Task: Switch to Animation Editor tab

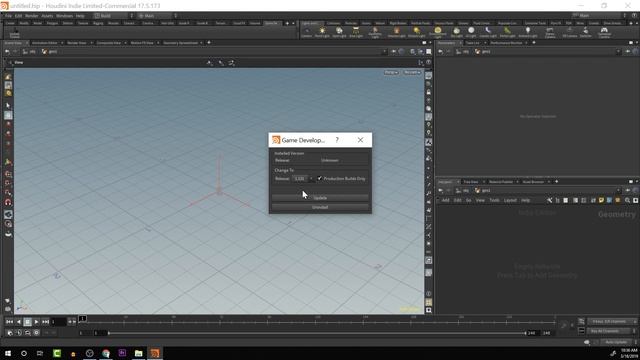Action: 44,43
